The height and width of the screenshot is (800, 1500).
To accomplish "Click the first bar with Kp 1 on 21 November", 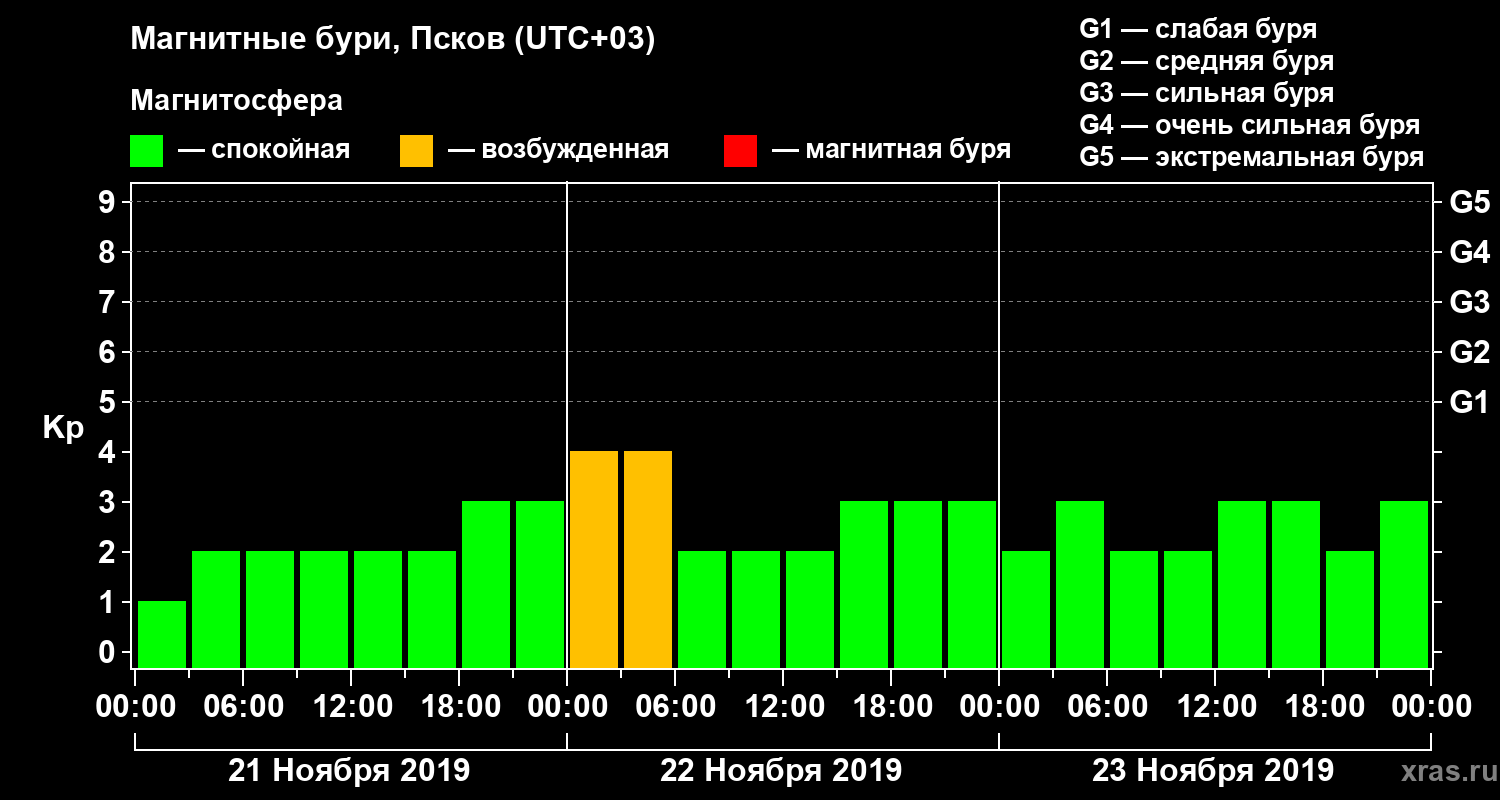I will [162, 634].
